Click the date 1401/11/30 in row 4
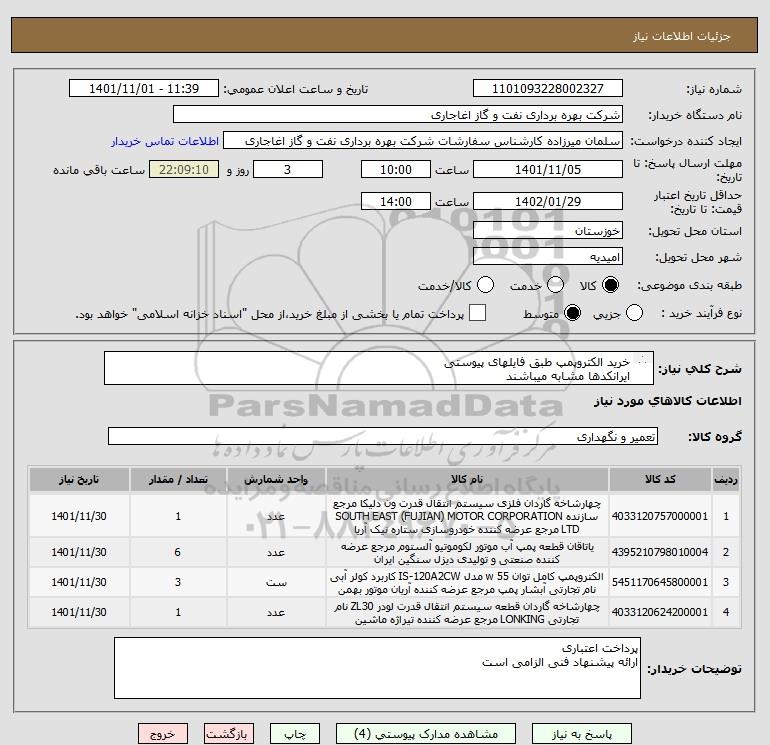This screenshot has height=745, width=770. pyautogui.click(x=79, y=612)
